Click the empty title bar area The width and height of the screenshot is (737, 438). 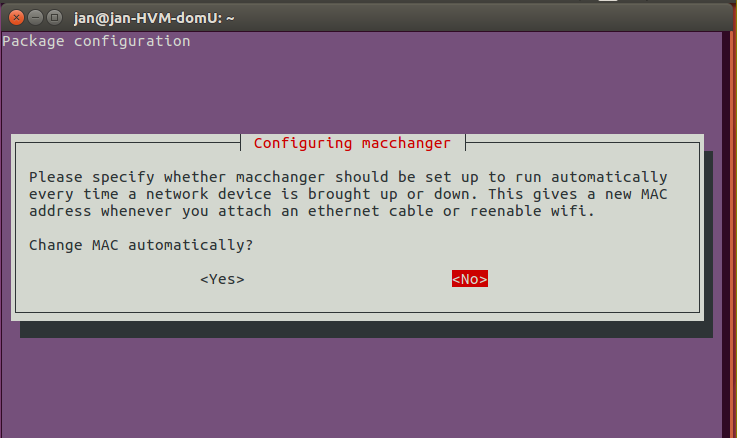(470, 18)
